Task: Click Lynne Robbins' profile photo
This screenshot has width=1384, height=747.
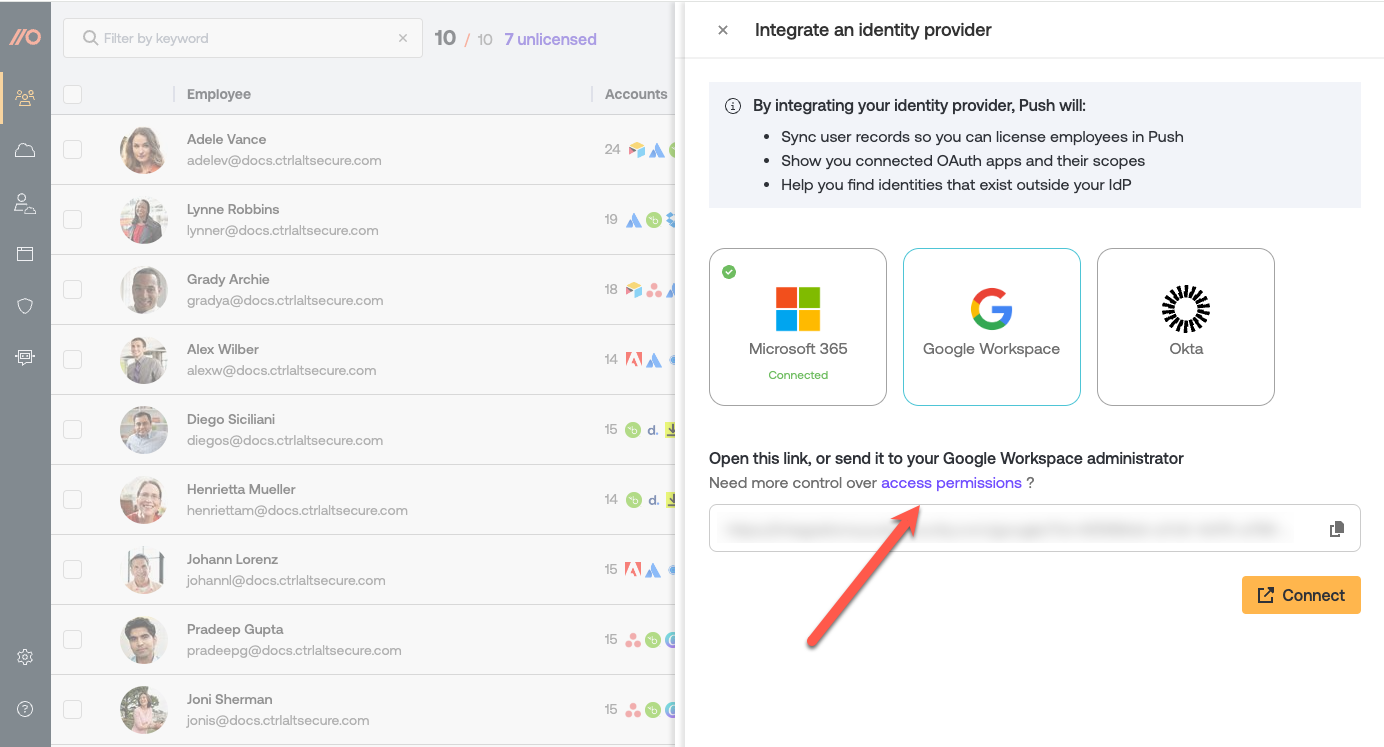Action: coord(143,220)
